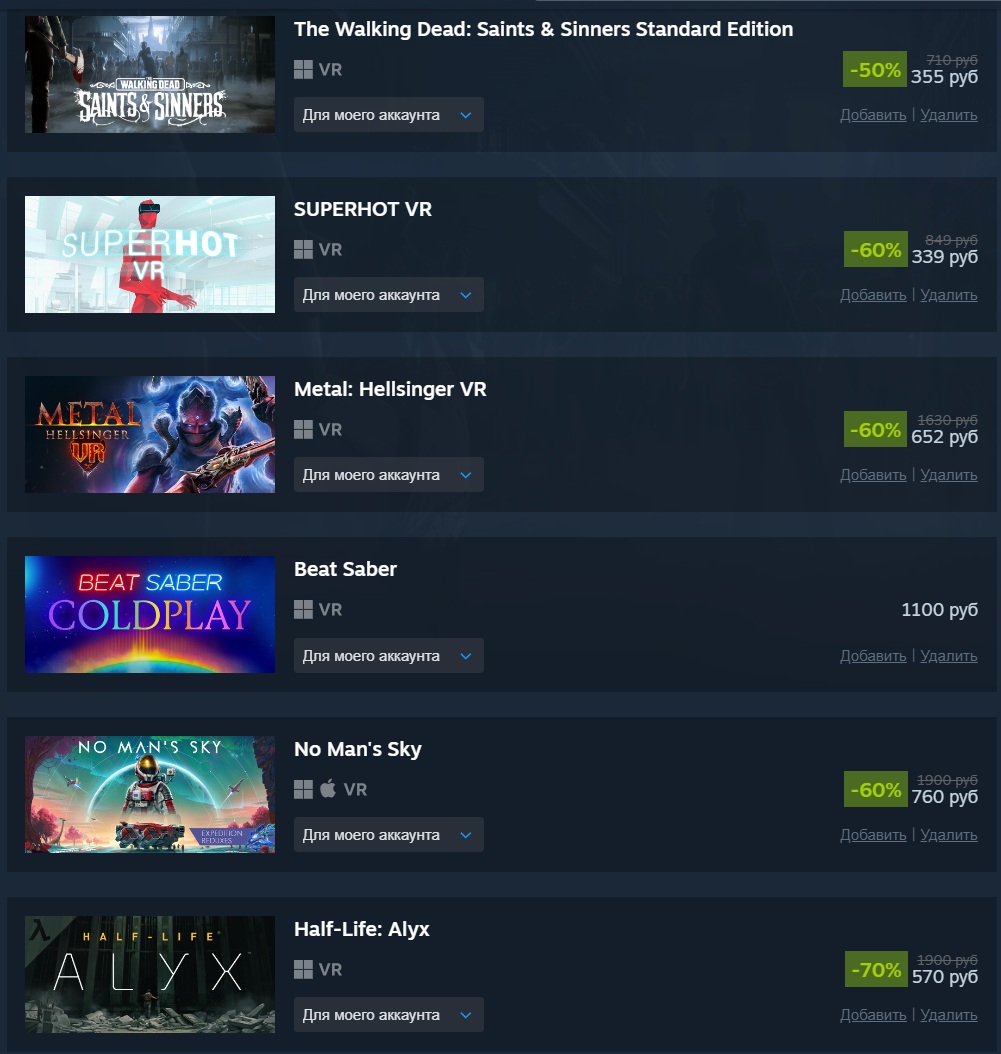Click the Windows icon under Beat Saber
This screenshot has width=1001, height=1054.
(x=303, y=610)
